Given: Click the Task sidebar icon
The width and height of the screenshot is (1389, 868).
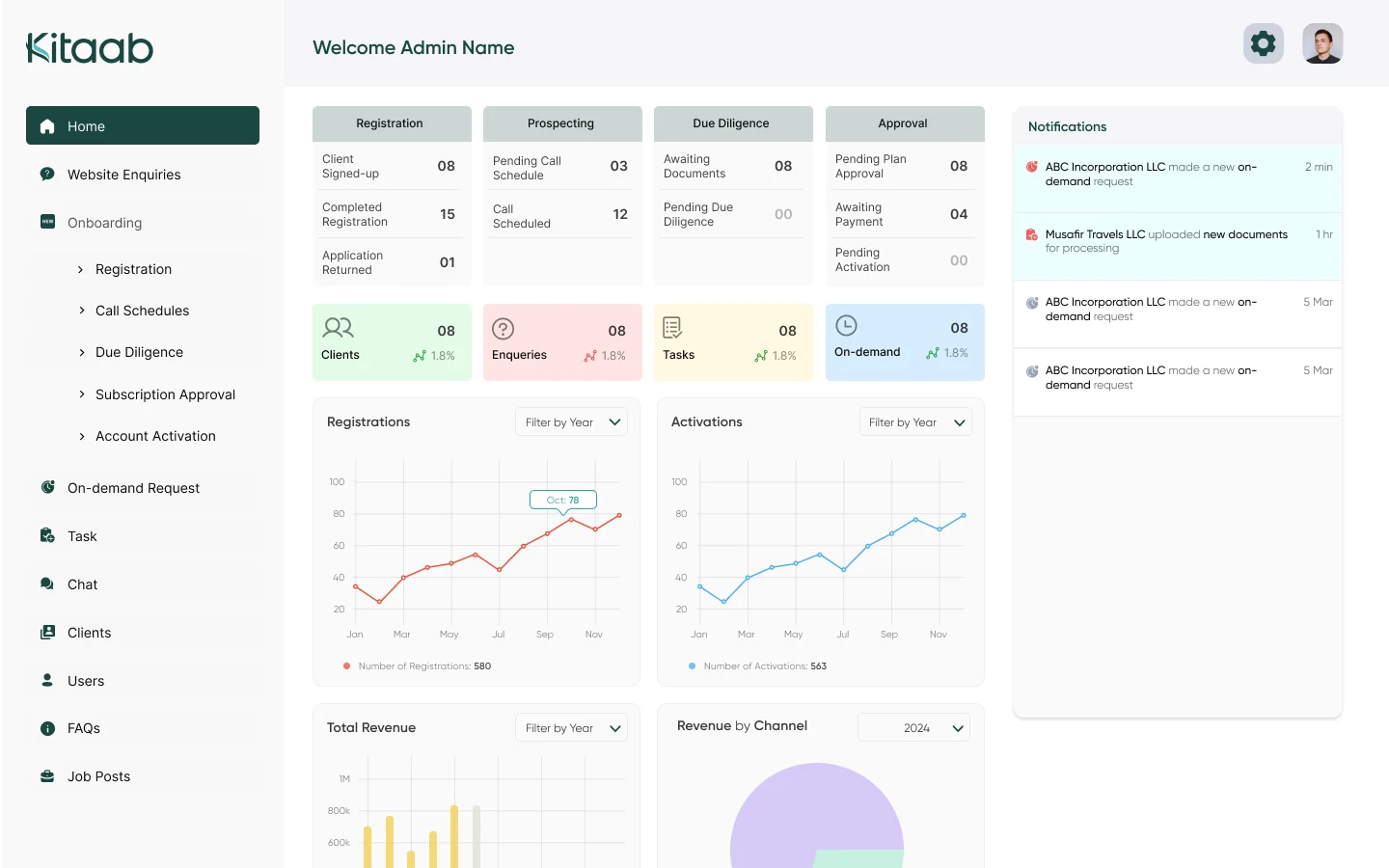Looking at the screenshot, I should point(47,535).
